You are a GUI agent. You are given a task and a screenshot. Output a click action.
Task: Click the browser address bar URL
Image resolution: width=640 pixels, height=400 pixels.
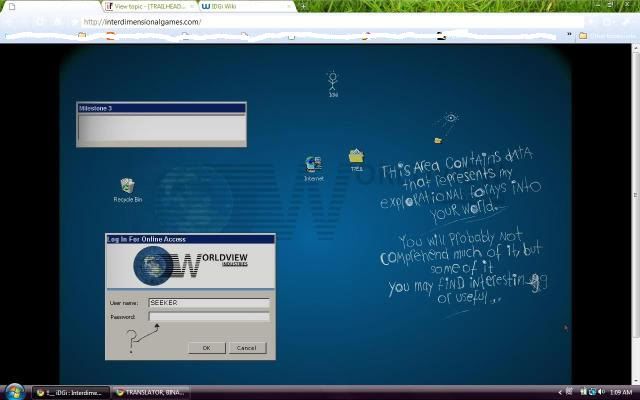[x=142, y=22]
